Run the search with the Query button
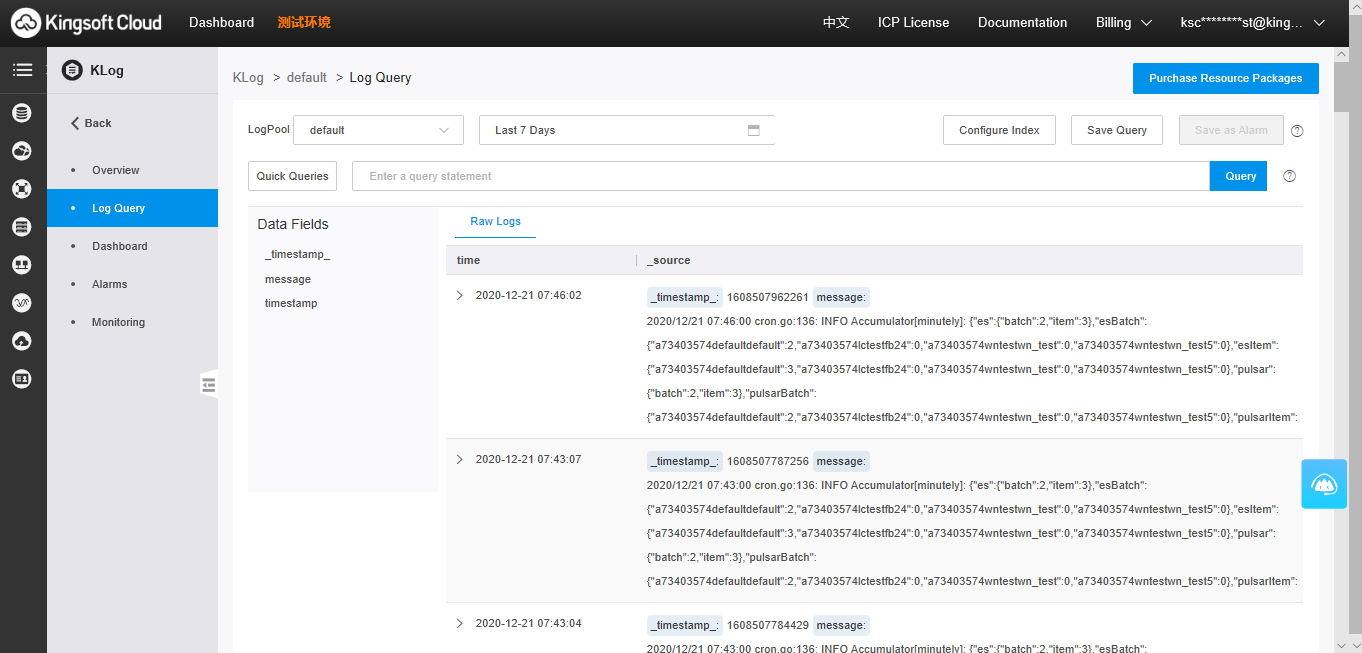The width and height of the screenshot is (1362, 653). (x=1240, y=176)
